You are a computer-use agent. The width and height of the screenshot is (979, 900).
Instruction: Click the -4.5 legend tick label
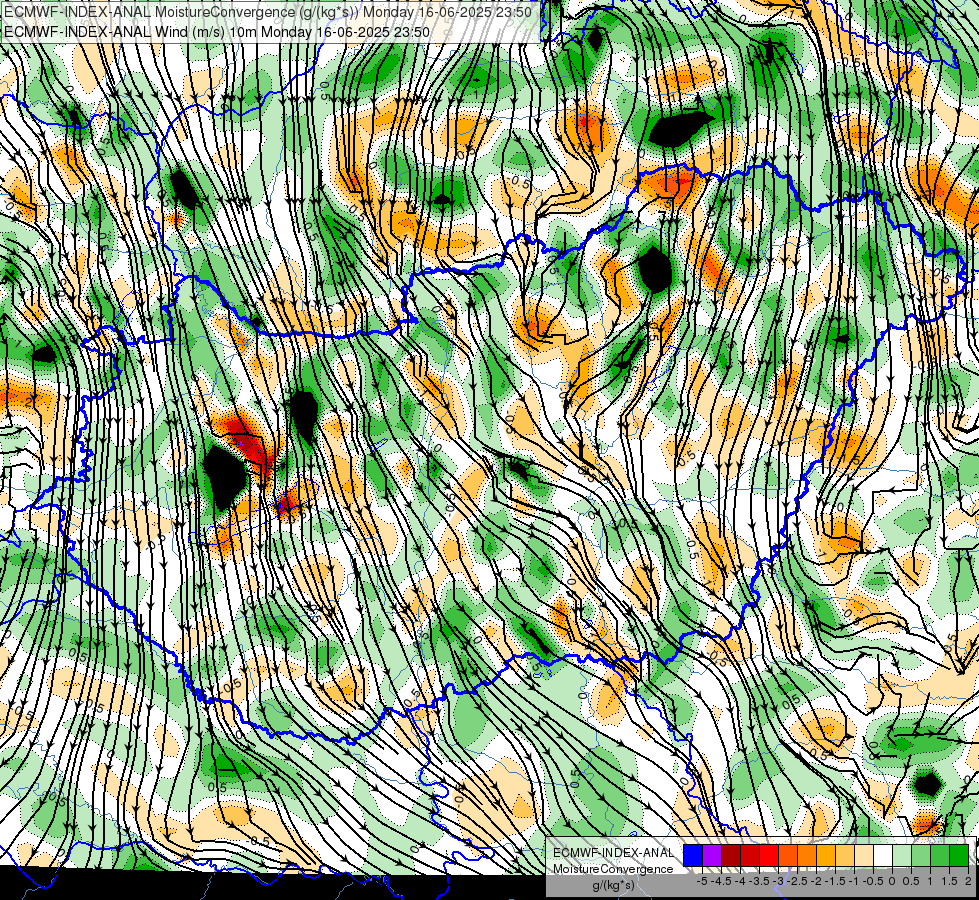click(721, 881)
